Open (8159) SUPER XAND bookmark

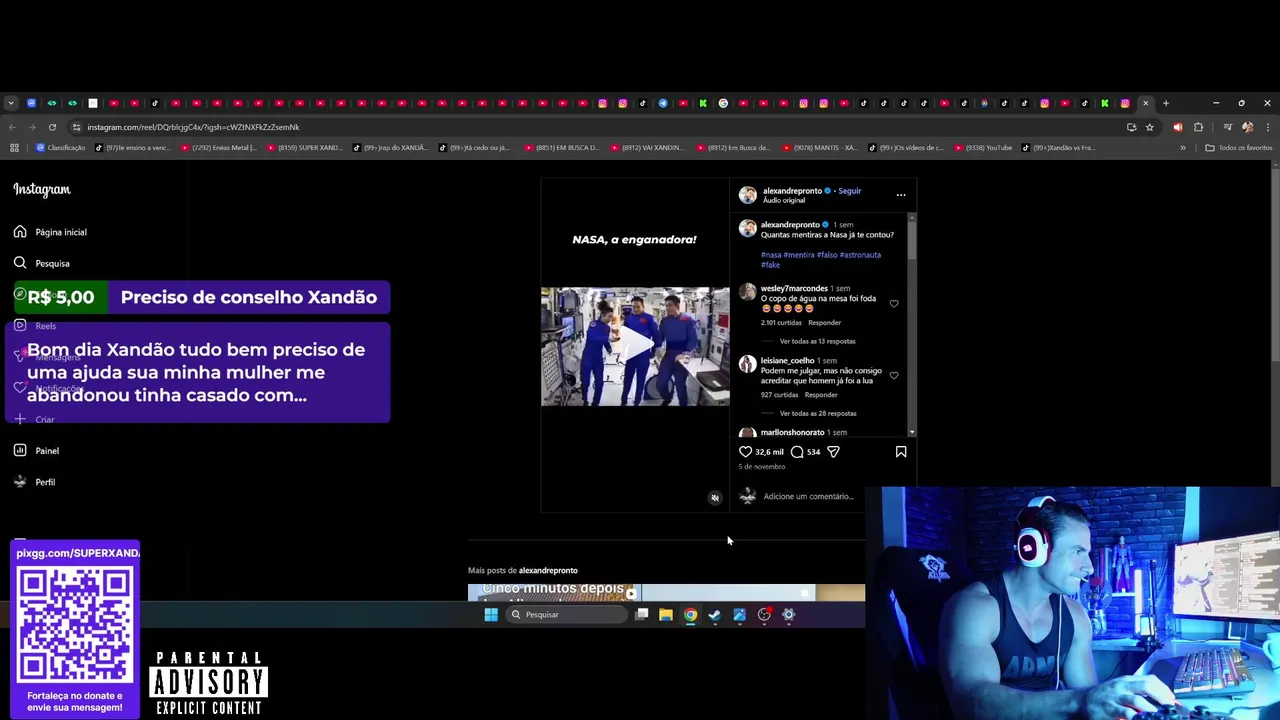[304, 148]
